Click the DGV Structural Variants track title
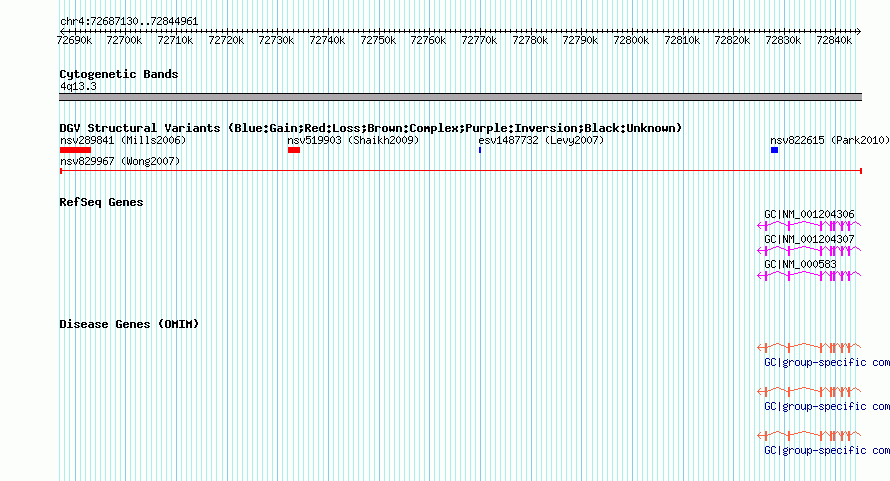Screen dimensions: 890x481 coord(371,128)
